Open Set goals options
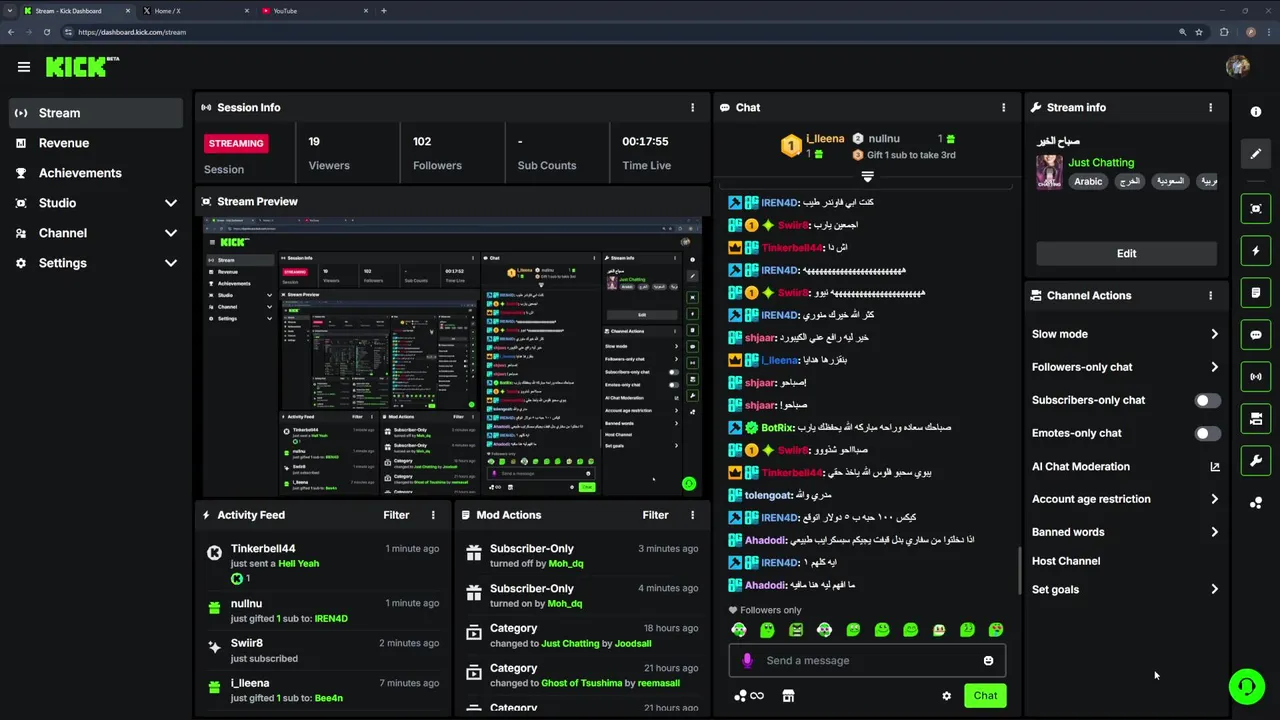 click(1126, 589)
